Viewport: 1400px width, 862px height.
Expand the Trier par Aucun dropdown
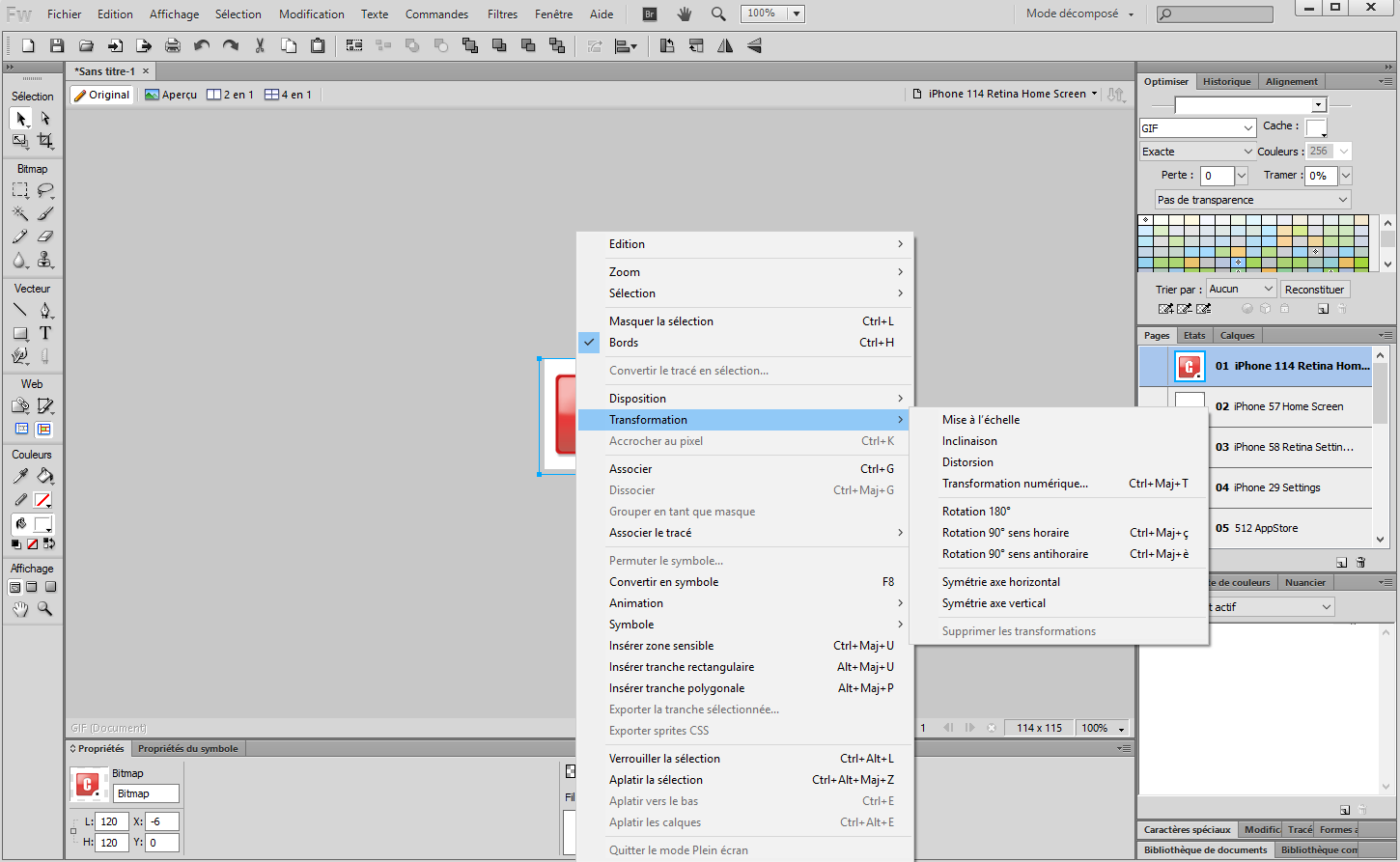point(1240,288)
